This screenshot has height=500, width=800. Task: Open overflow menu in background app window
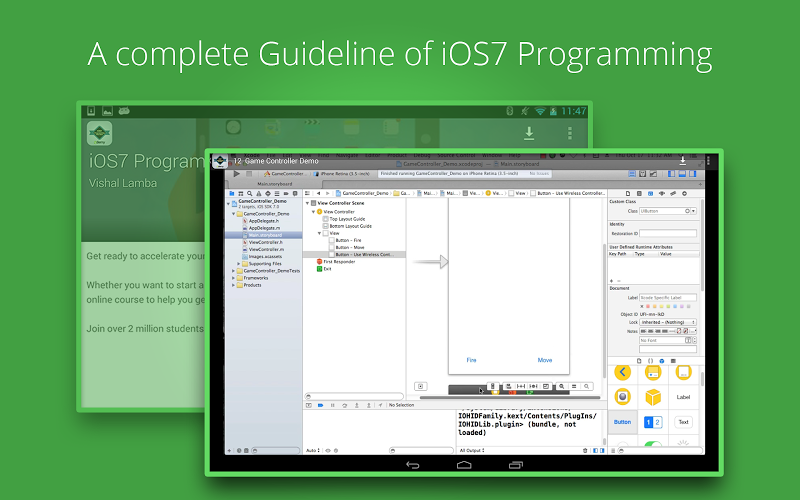(569, 133)
